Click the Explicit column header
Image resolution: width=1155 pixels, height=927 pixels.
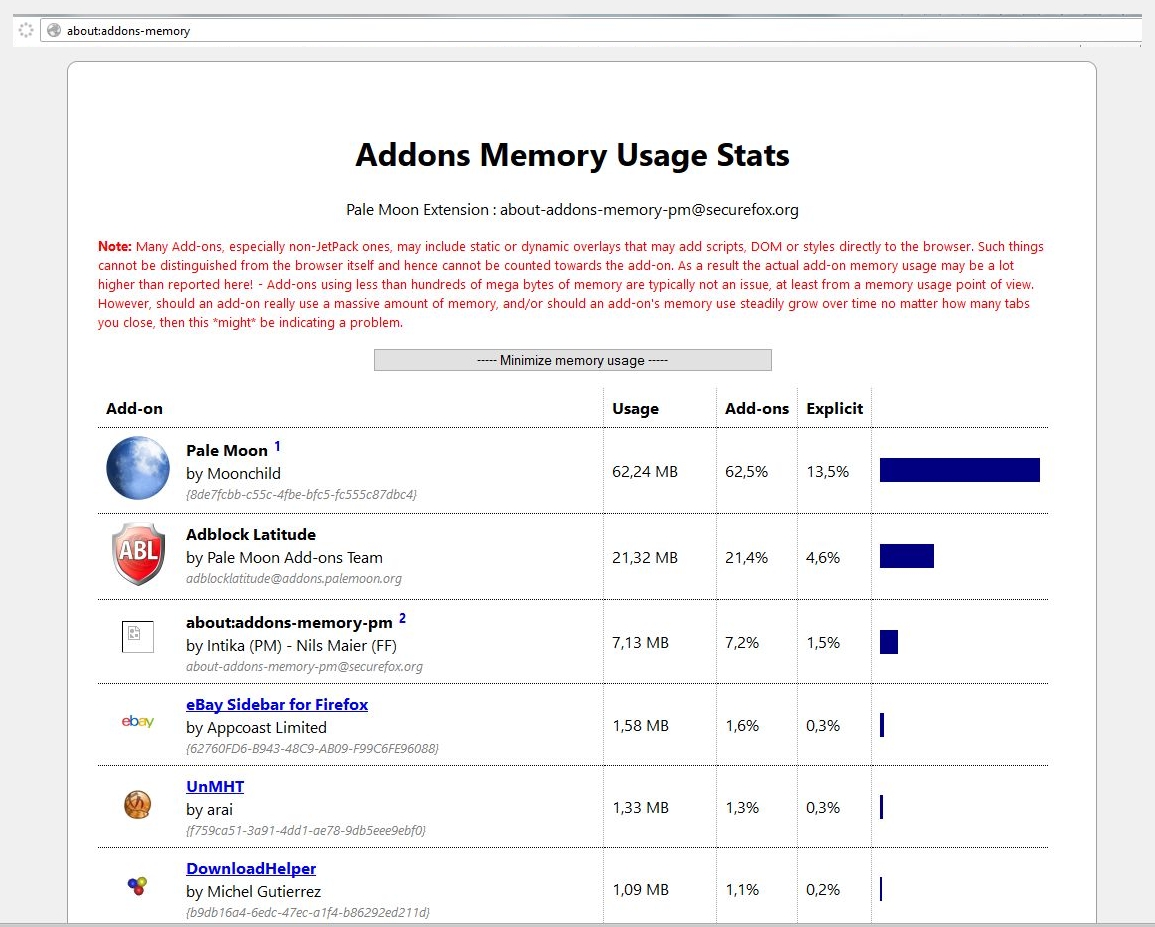[834, 408]
